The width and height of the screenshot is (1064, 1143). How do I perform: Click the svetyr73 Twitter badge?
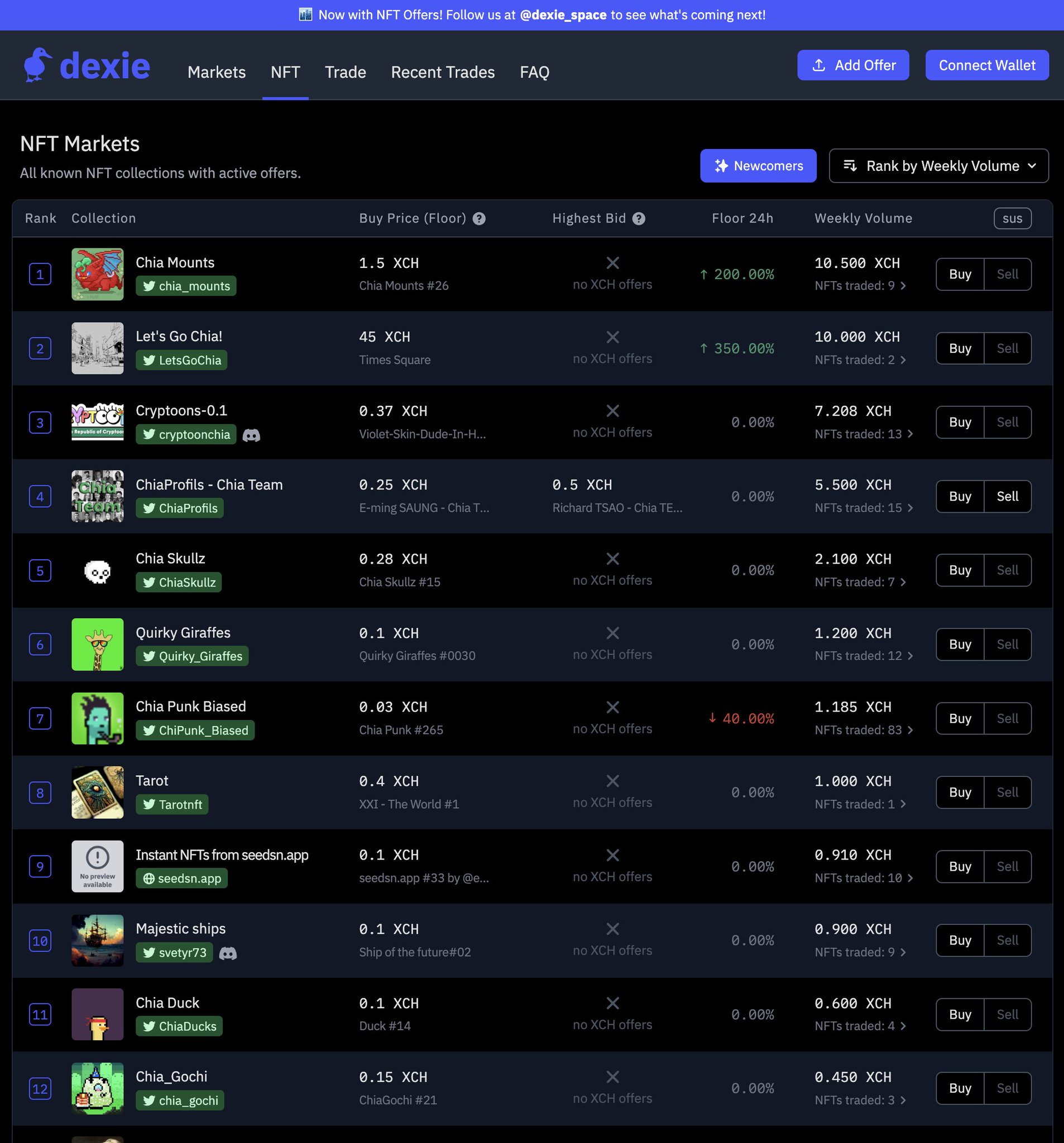[x=174, y=952]
